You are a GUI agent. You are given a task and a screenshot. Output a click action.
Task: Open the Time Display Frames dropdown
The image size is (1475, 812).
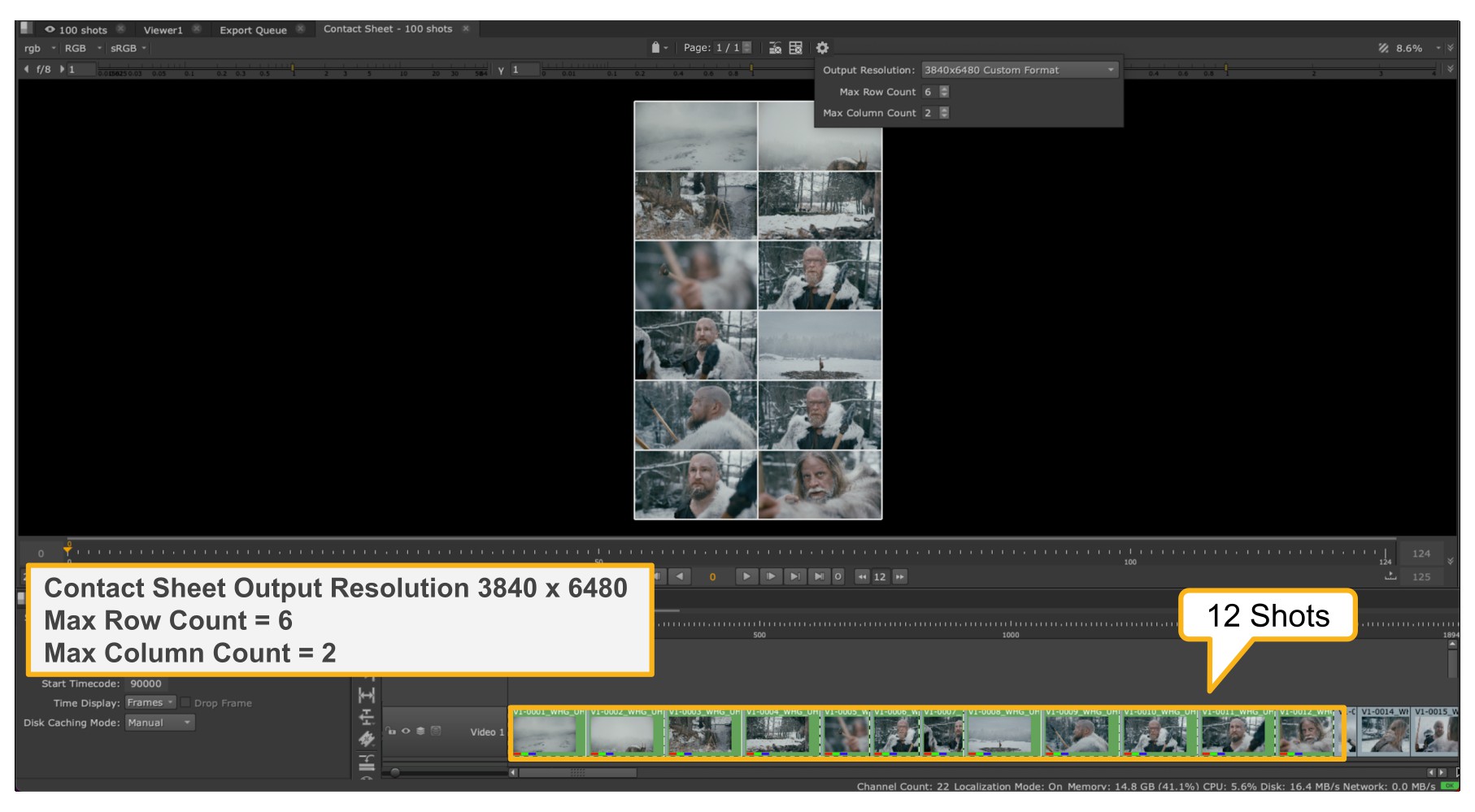pyautogui.click(x=150, y=703)
